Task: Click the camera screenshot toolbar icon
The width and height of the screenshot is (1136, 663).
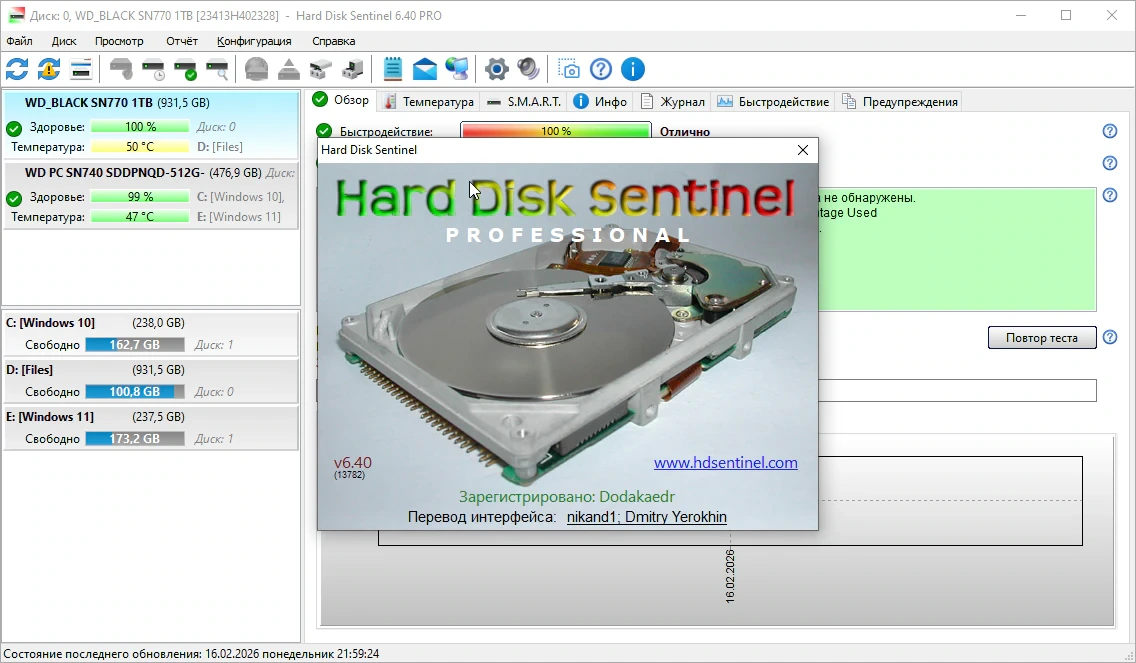Action: 569,70
